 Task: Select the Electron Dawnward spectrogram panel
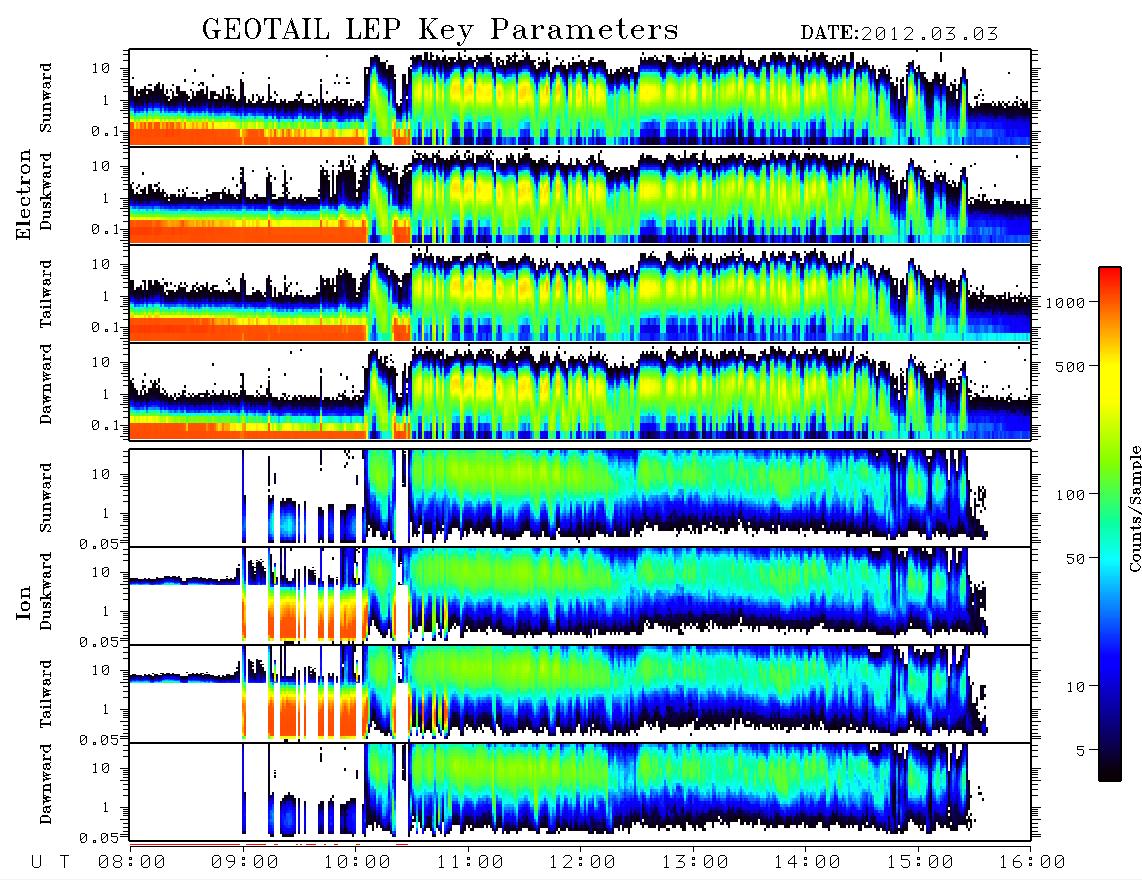[580, 391]
